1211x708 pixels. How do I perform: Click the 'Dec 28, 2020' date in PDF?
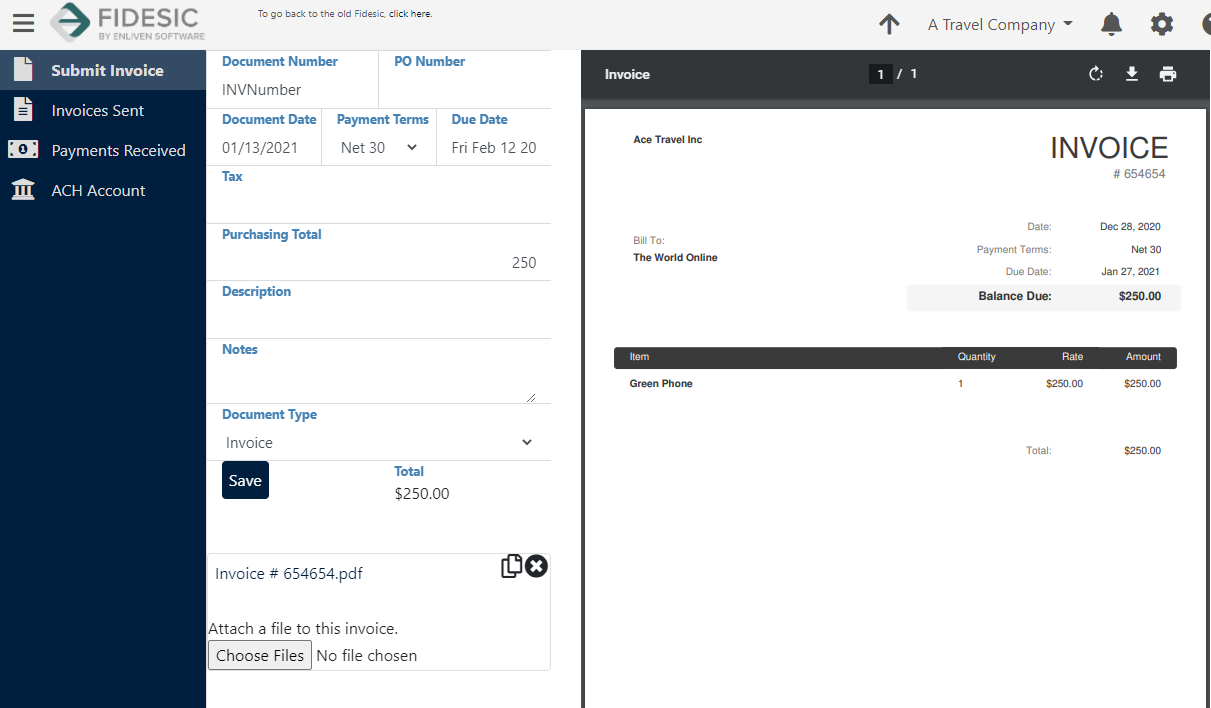[1130, 227]
